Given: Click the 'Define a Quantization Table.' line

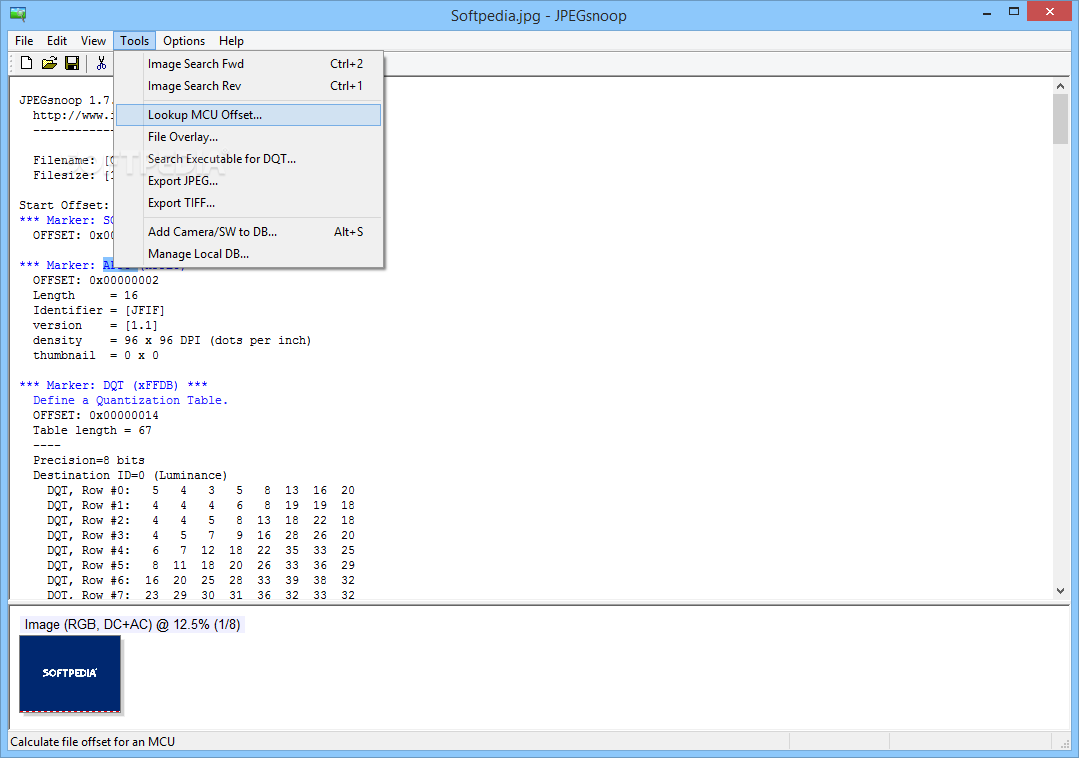Looking at the screenshot, I should point(130,400).
